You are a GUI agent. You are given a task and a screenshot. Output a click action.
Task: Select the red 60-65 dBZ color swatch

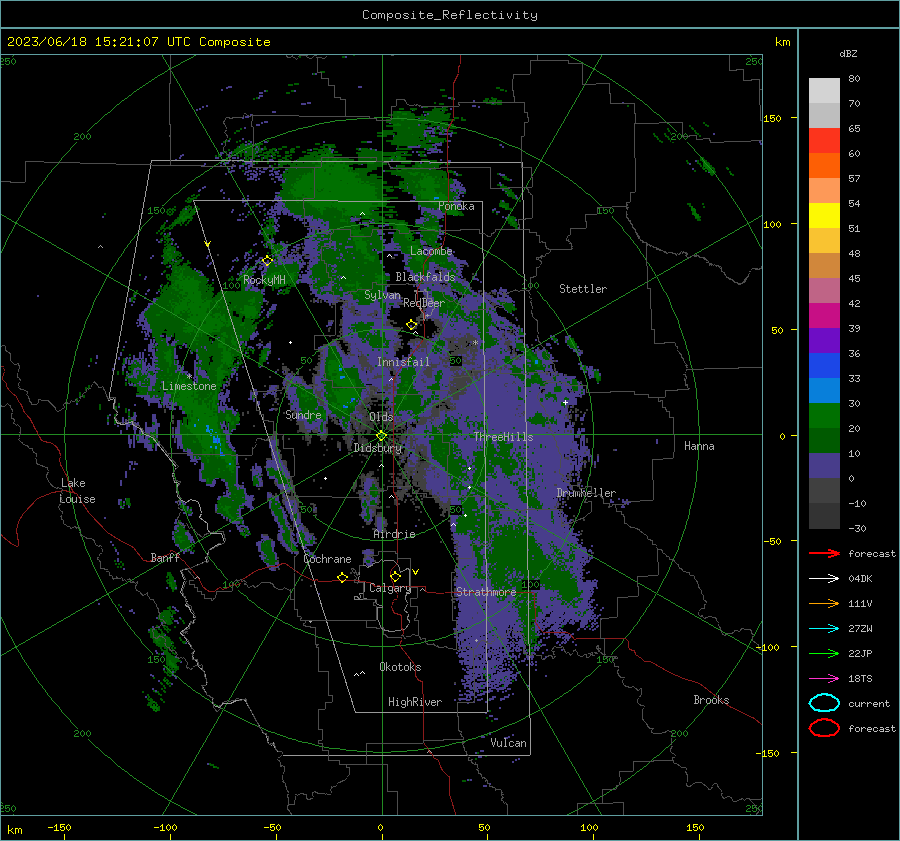824,141
